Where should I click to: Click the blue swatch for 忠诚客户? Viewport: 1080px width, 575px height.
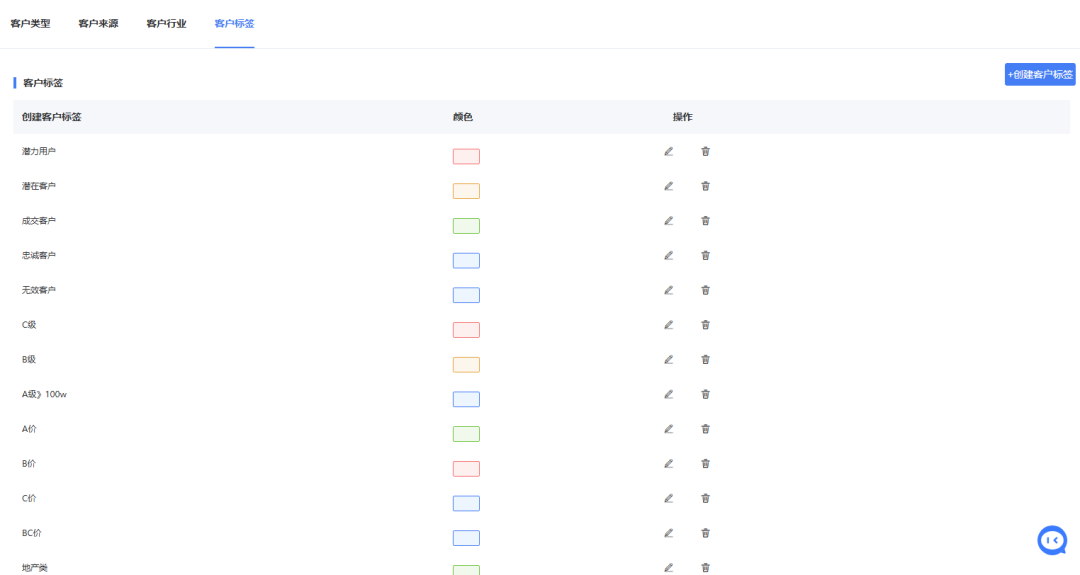coord(466,260)
